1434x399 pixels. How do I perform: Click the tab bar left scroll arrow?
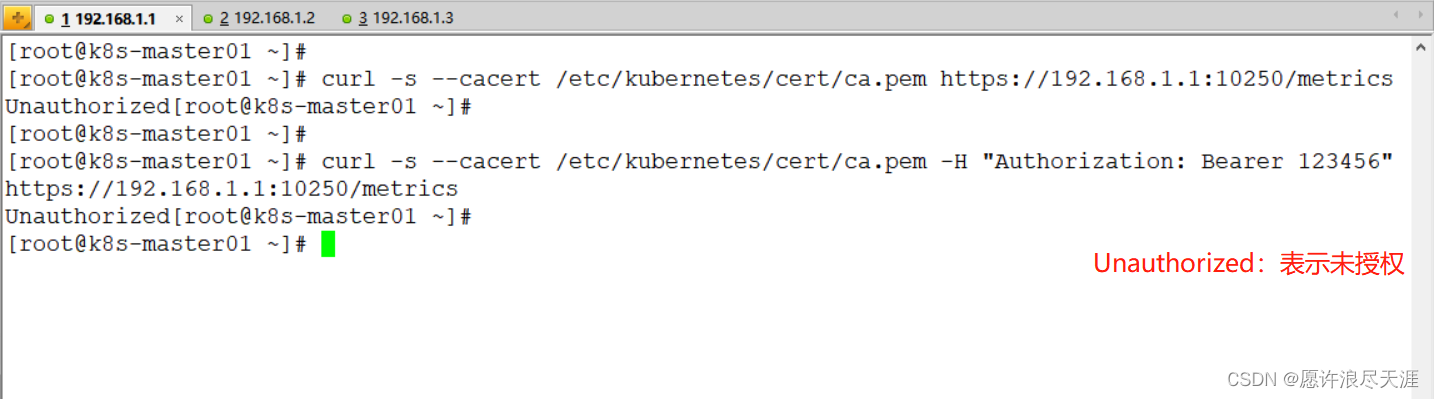coord(1397,16)
